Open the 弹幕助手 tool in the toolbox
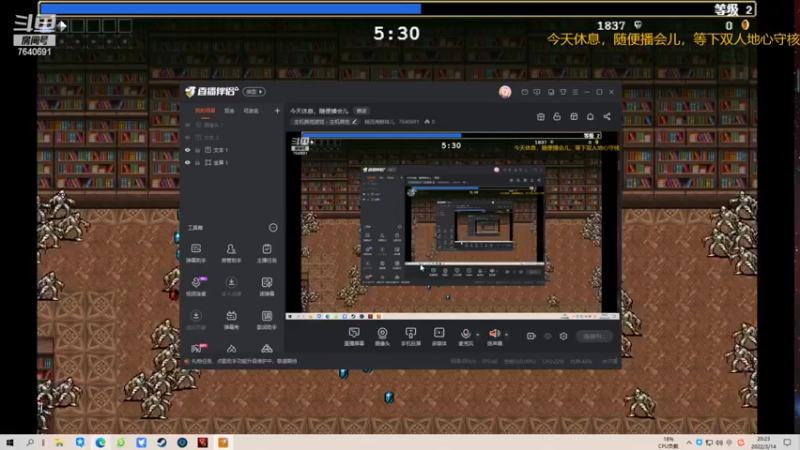The width and height of the screenshot is (800, 450). click(x=196, y=253)
